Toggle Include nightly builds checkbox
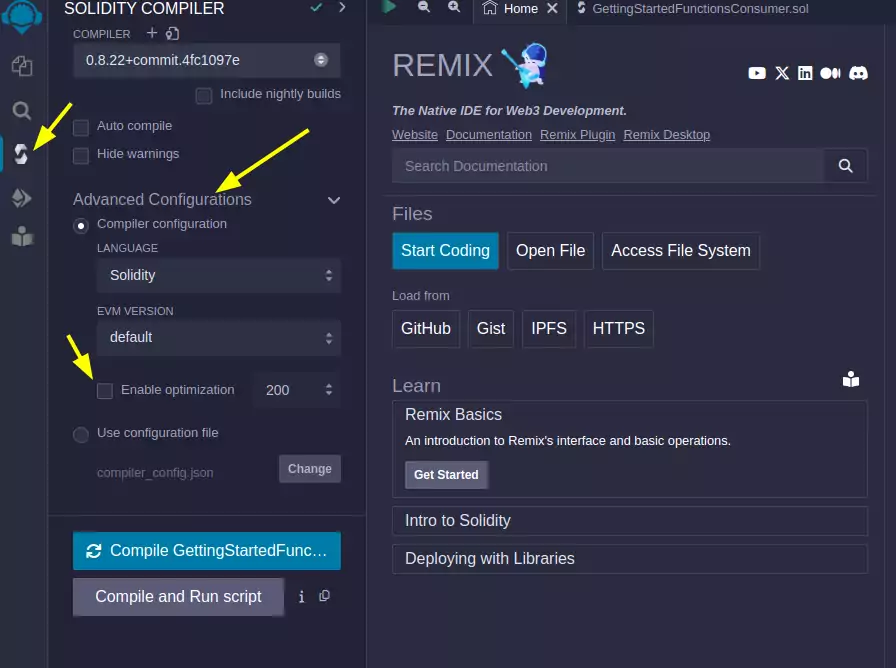 (x=204, y=95)
